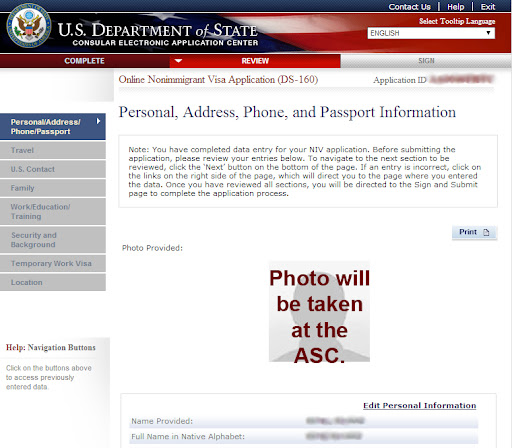Select Security and Background section
The width and height of the screenshot is (512, 448).
(53, 240)
